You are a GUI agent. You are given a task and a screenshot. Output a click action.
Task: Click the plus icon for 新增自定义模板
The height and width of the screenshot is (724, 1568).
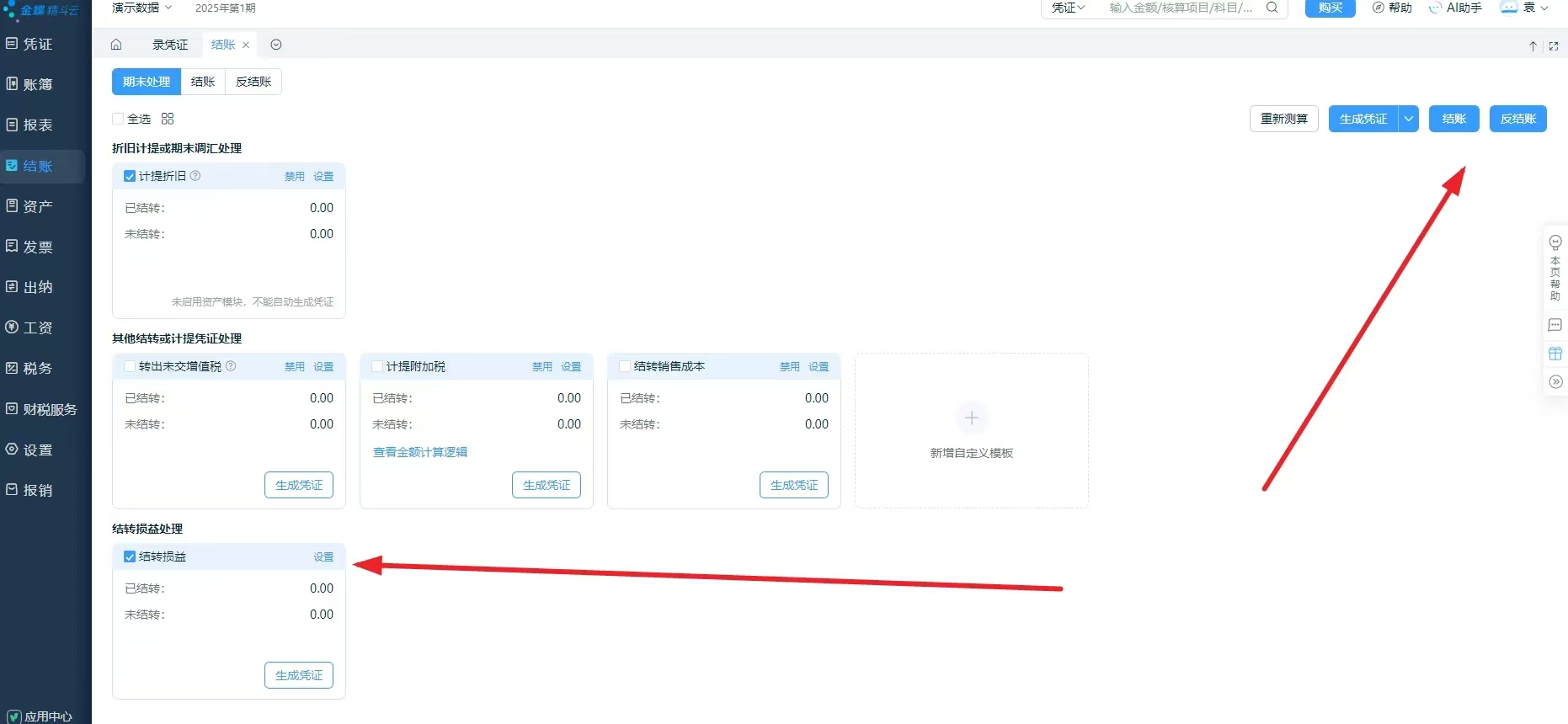pyautogui.click(x=971, y=418)
